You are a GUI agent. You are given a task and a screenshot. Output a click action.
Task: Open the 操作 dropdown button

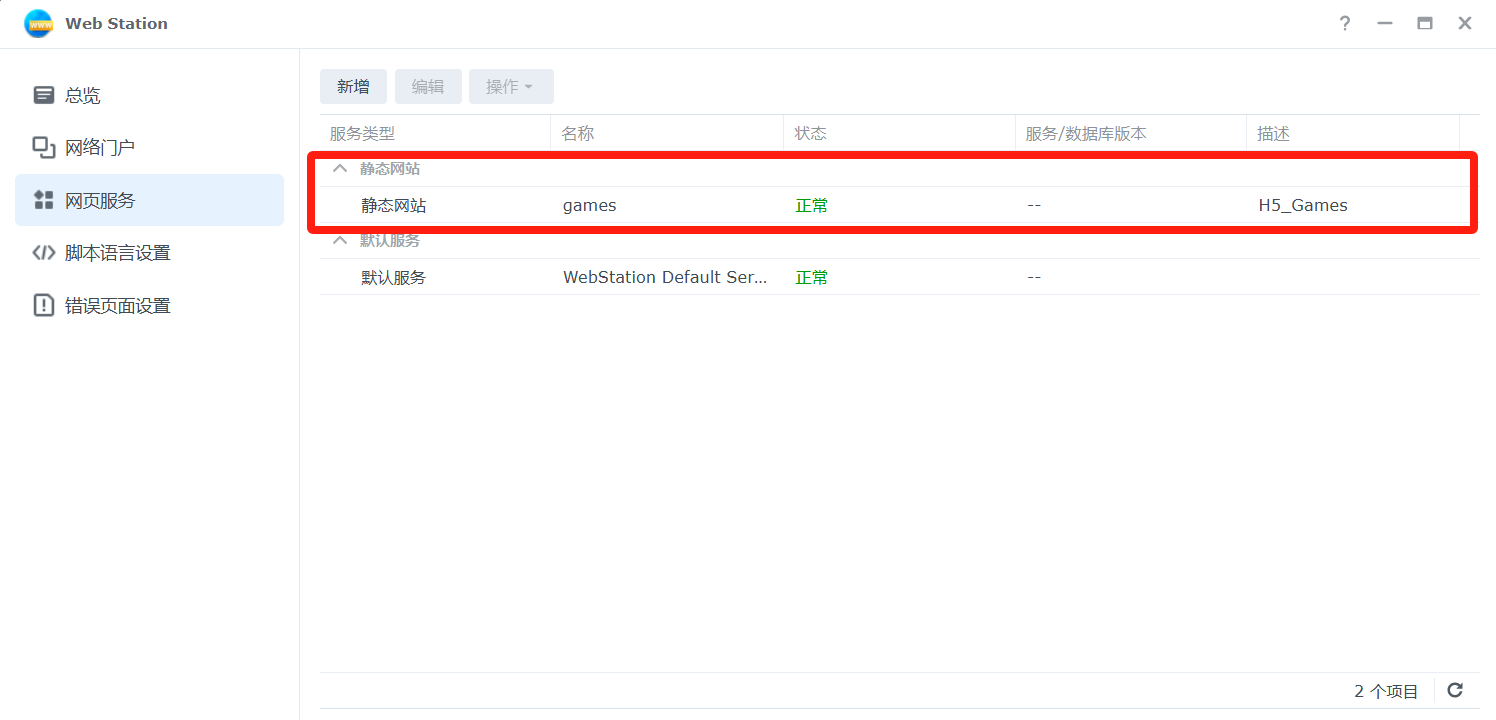[x=510, y=87]
